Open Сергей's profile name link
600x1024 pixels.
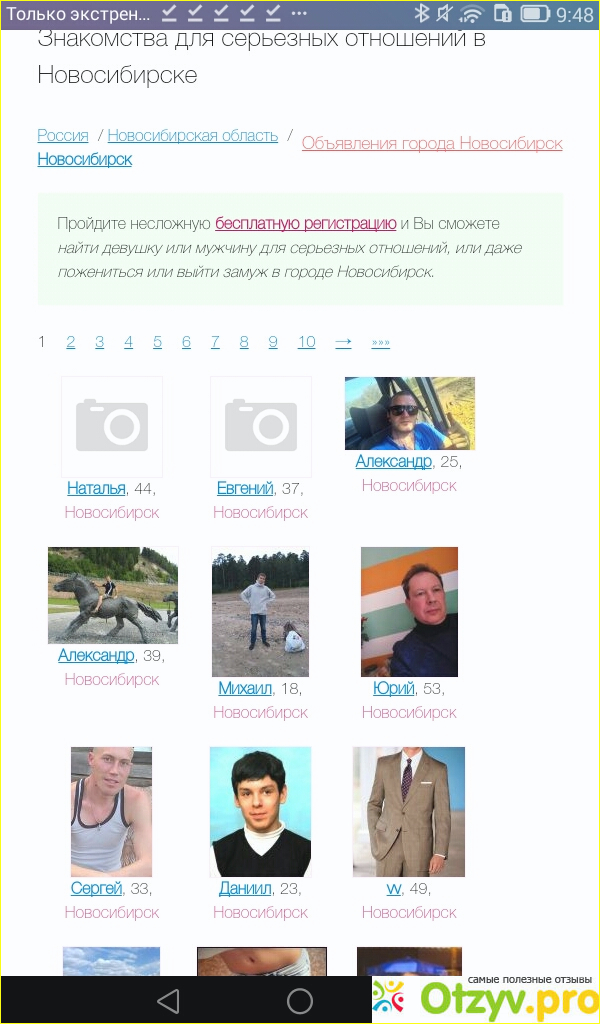[x=97, y=888]
